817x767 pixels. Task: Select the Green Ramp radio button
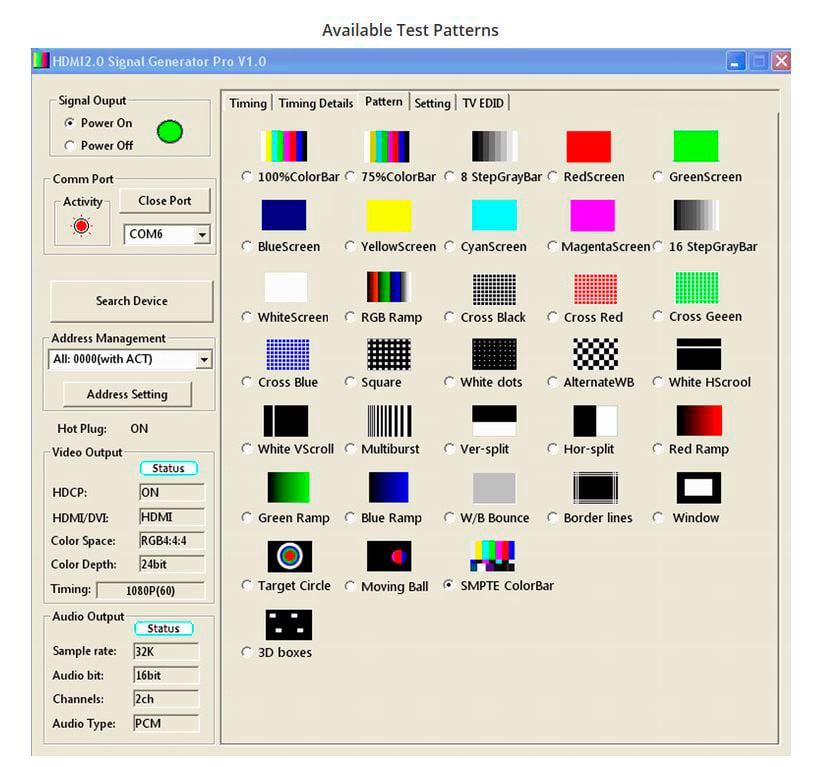click(246, 517)
